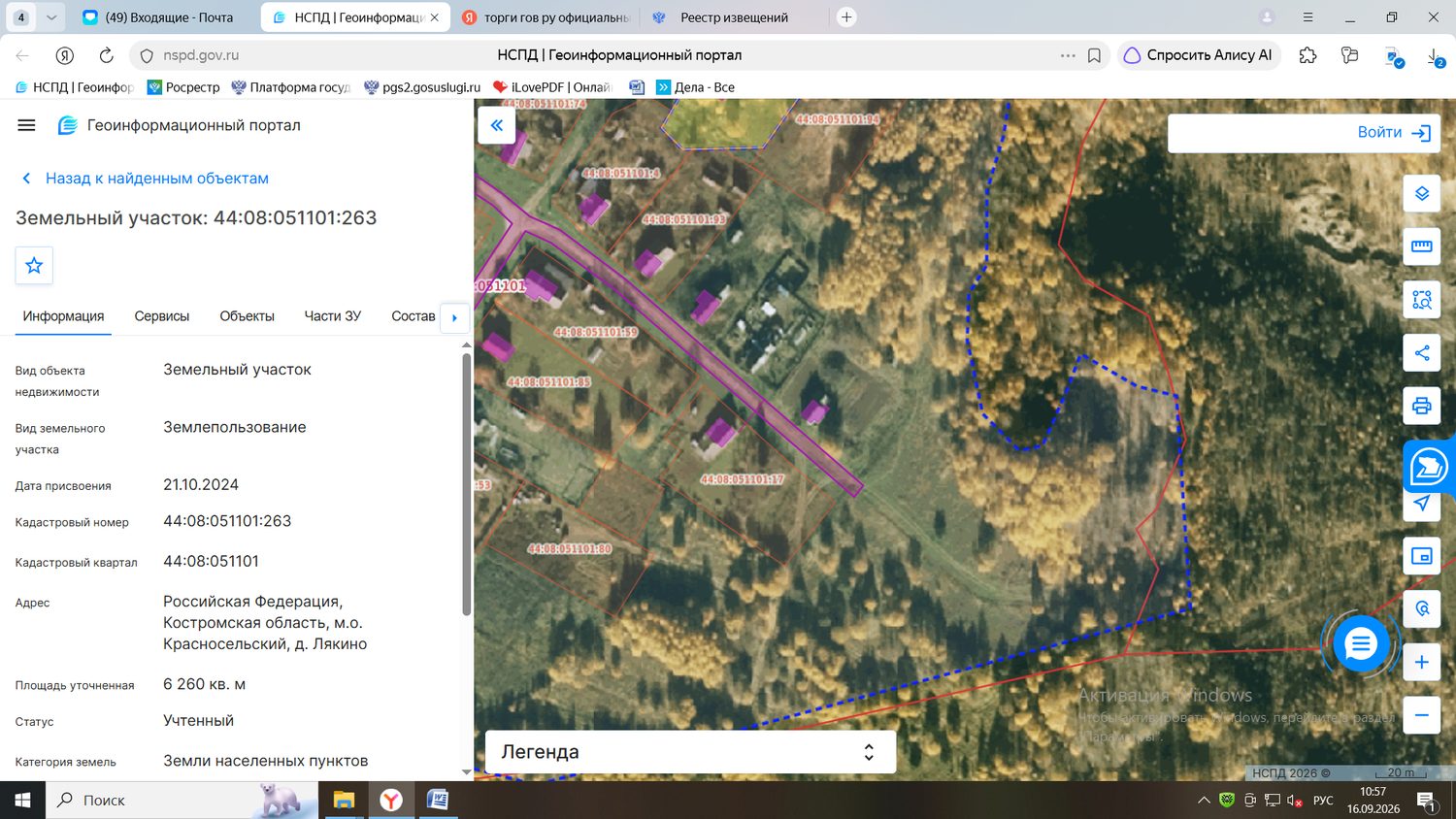
Task: Click the identify-at-location search tool
Action: [1422, 608]
